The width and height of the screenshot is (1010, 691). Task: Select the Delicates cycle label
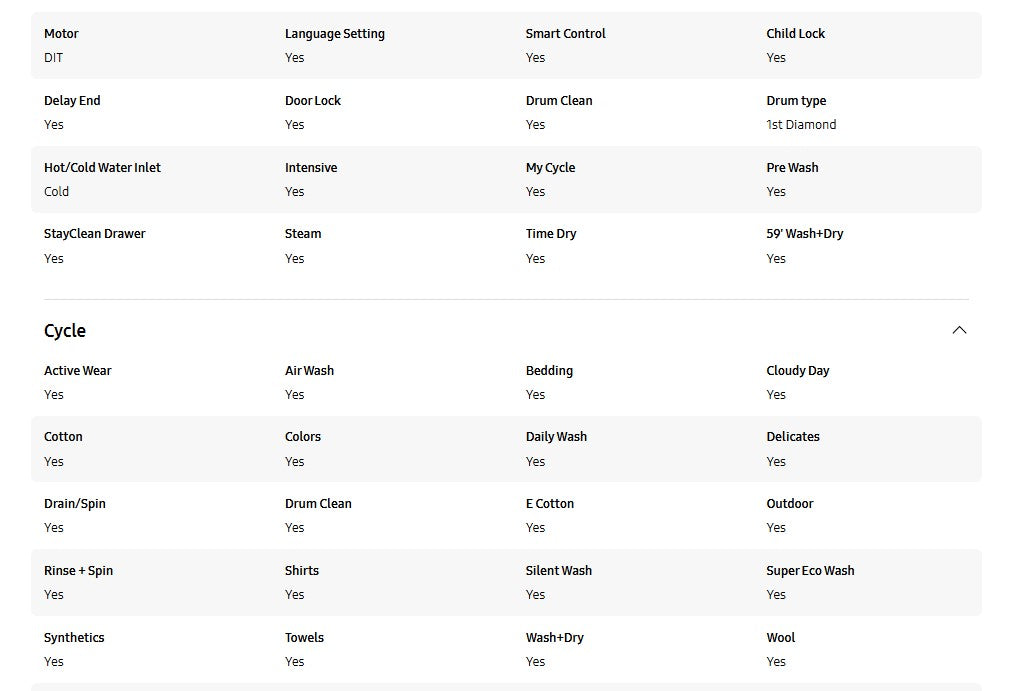coord(793,437)
